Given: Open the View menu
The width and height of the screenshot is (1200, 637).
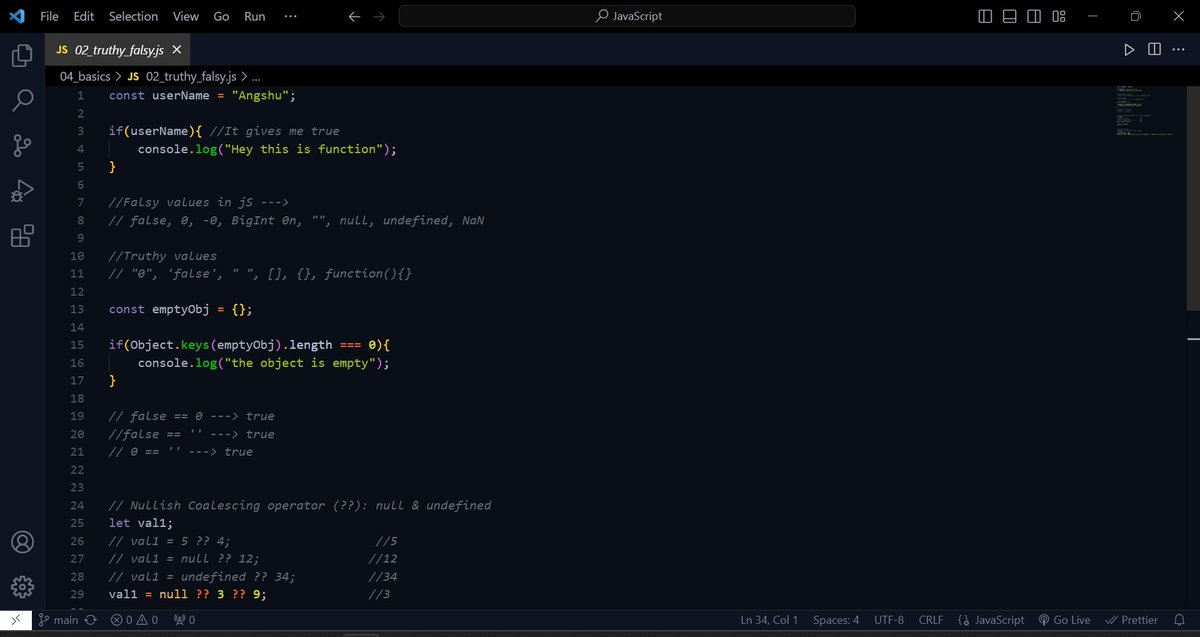Looking at the screenshot, I should click(x=185, y=16).
